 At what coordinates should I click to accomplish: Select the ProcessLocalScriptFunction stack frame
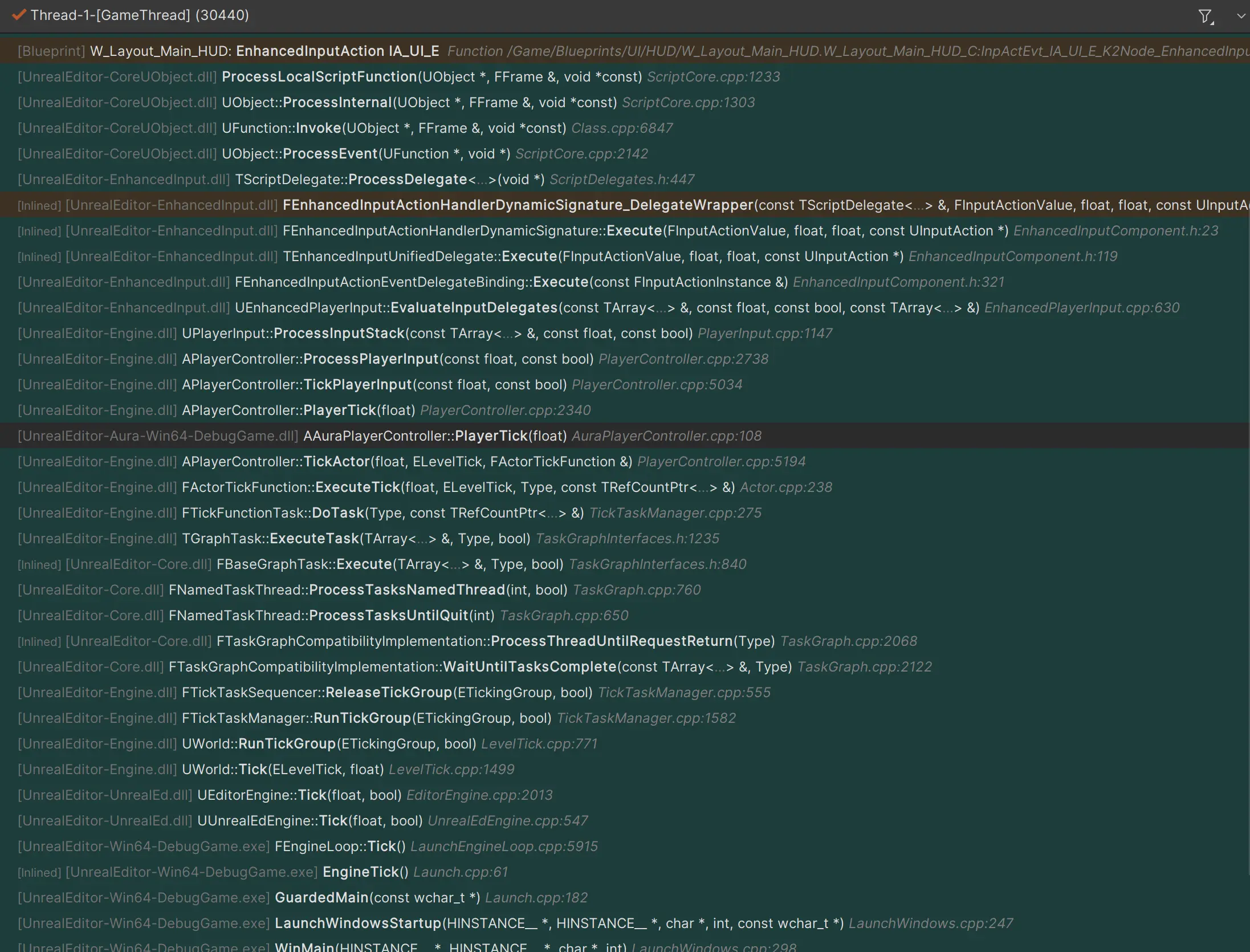[319, 77]
